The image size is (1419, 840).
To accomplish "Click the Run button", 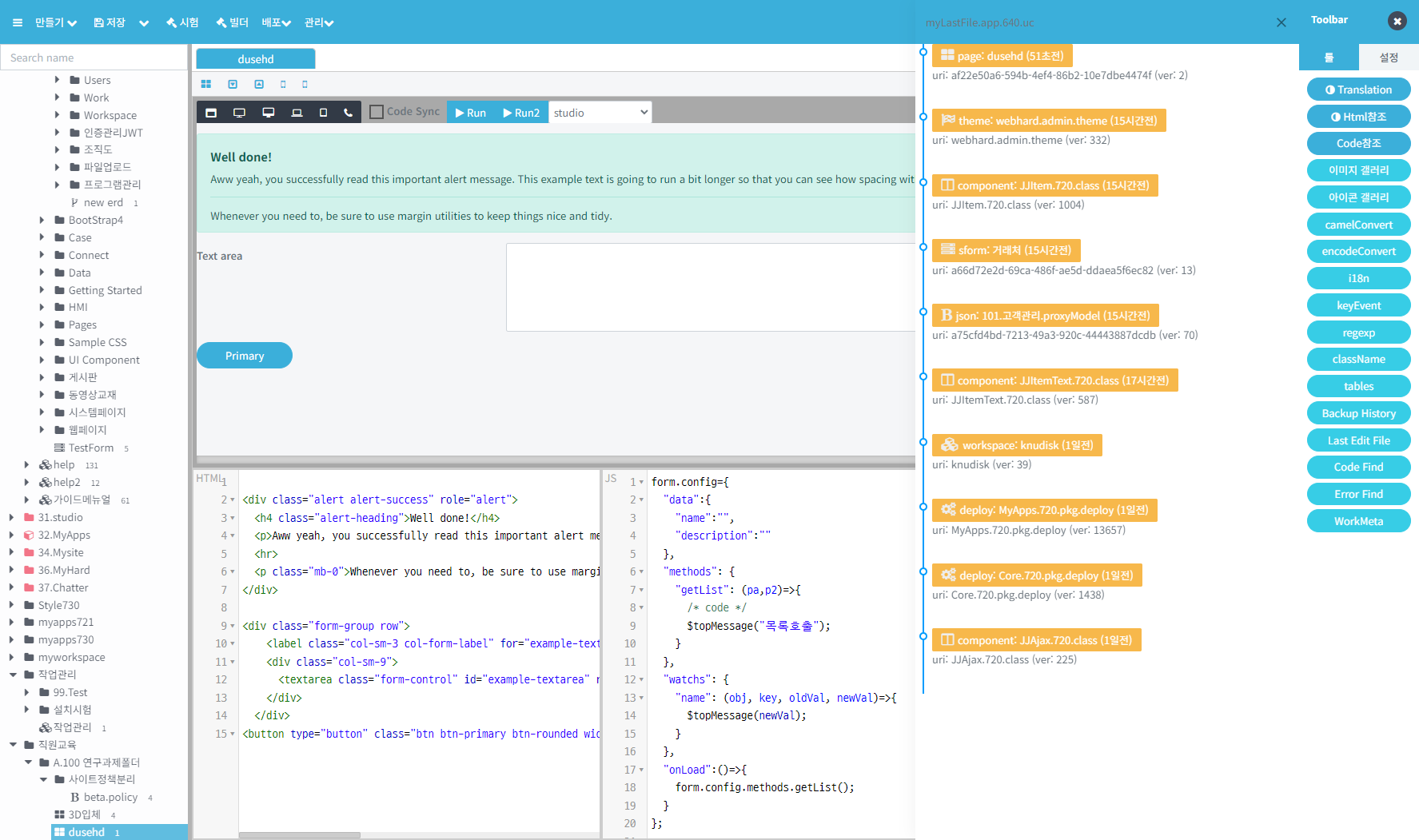I will [x=471, y=113].
